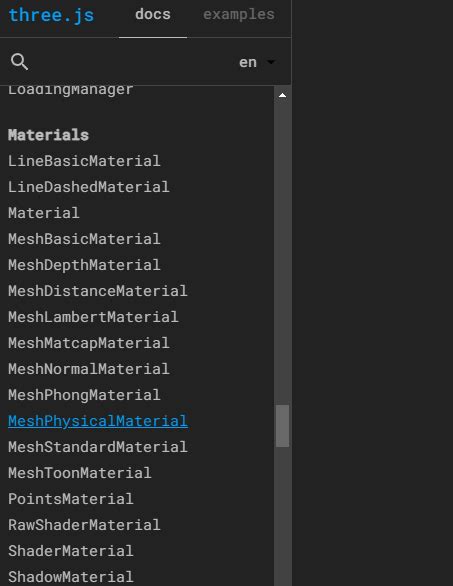Switch to the examples tab

[x=238, y=15]
